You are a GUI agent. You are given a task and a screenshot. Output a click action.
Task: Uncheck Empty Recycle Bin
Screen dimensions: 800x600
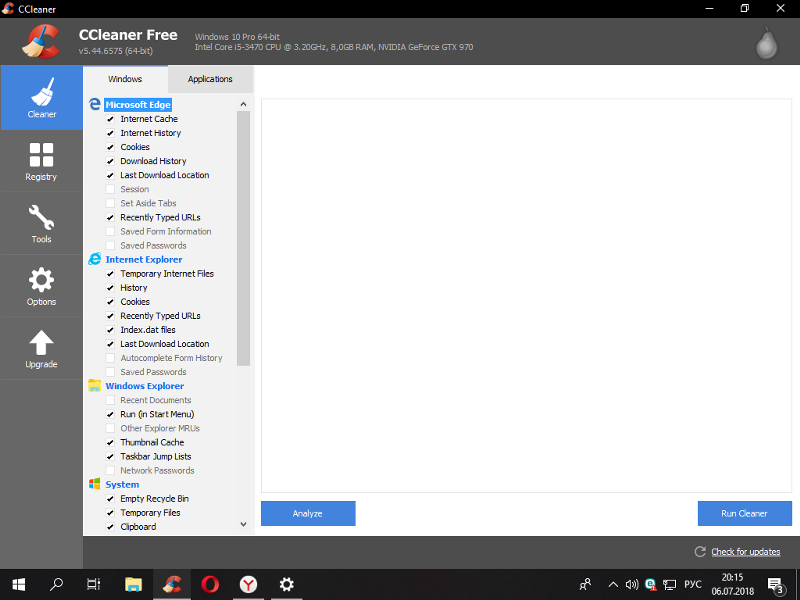(x=110, y=499)
